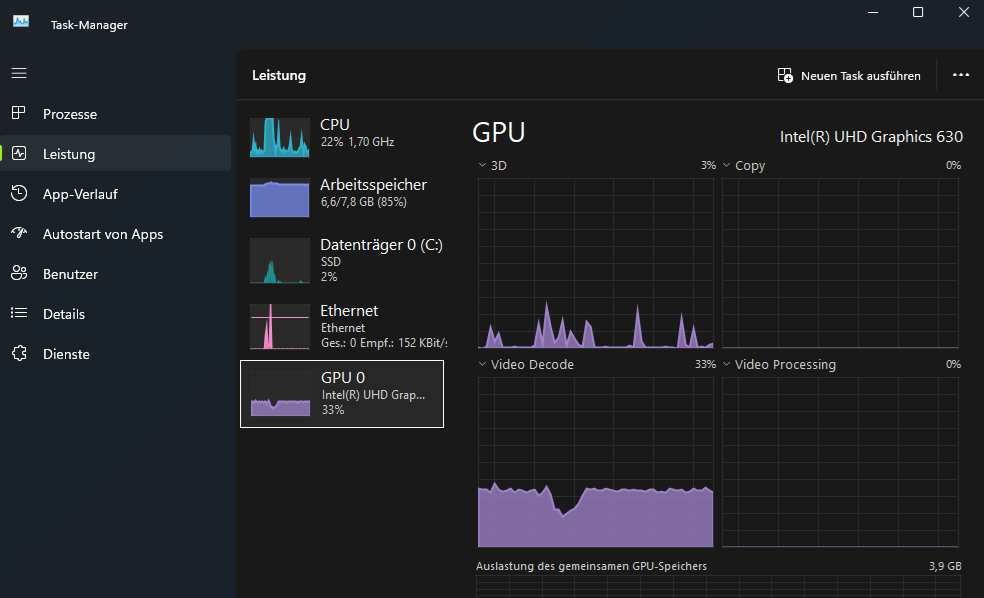The width and height of the screenshot is (984, 598).
Task: Click CPU label in resource list
Action: click(334, 124)
